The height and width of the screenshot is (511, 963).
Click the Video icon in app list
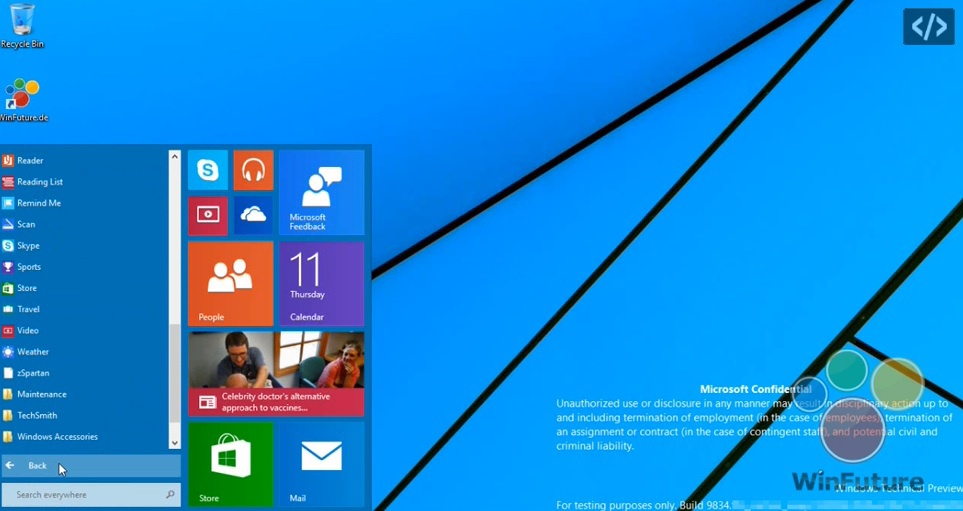pos(7,330)
